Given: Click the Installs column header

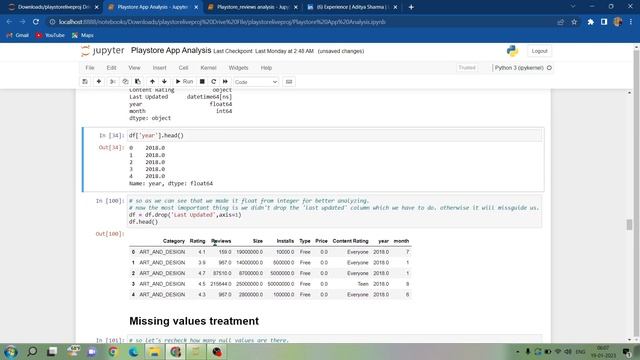Looking at the screenshot, I should [x=285, y=241].
